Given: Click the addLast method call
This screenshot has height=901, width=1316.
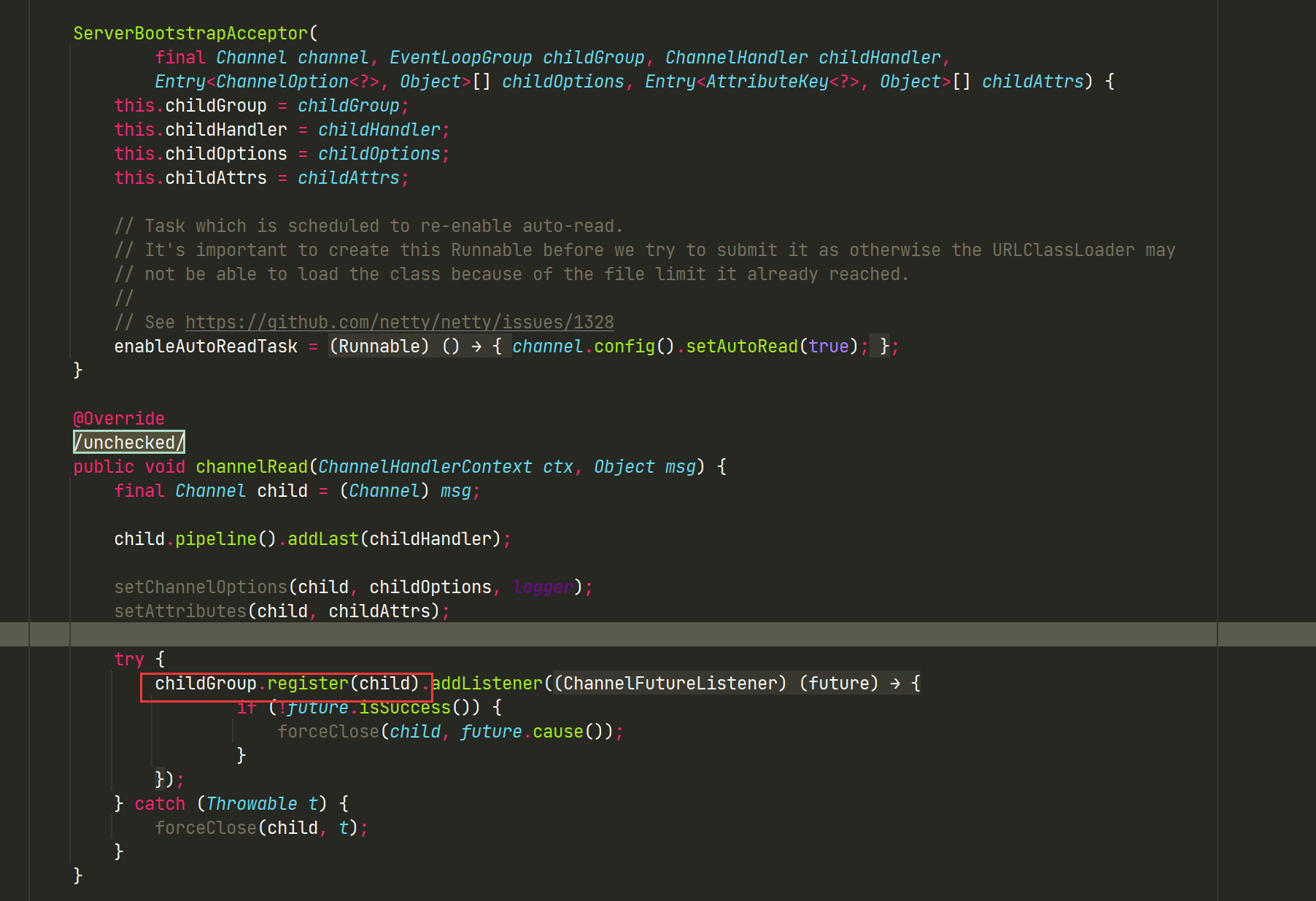Looking at the screenshot, I should point(323,538).
